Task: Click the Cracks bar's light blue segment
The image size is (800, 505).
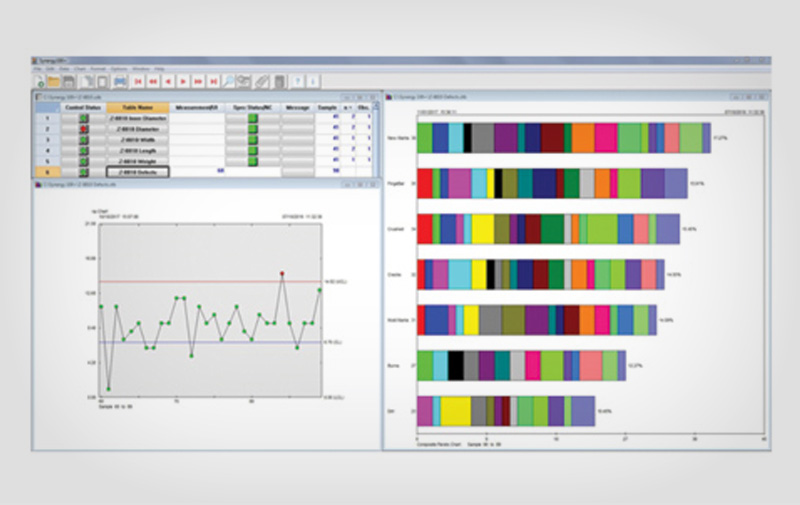Action: click(460, 274)
